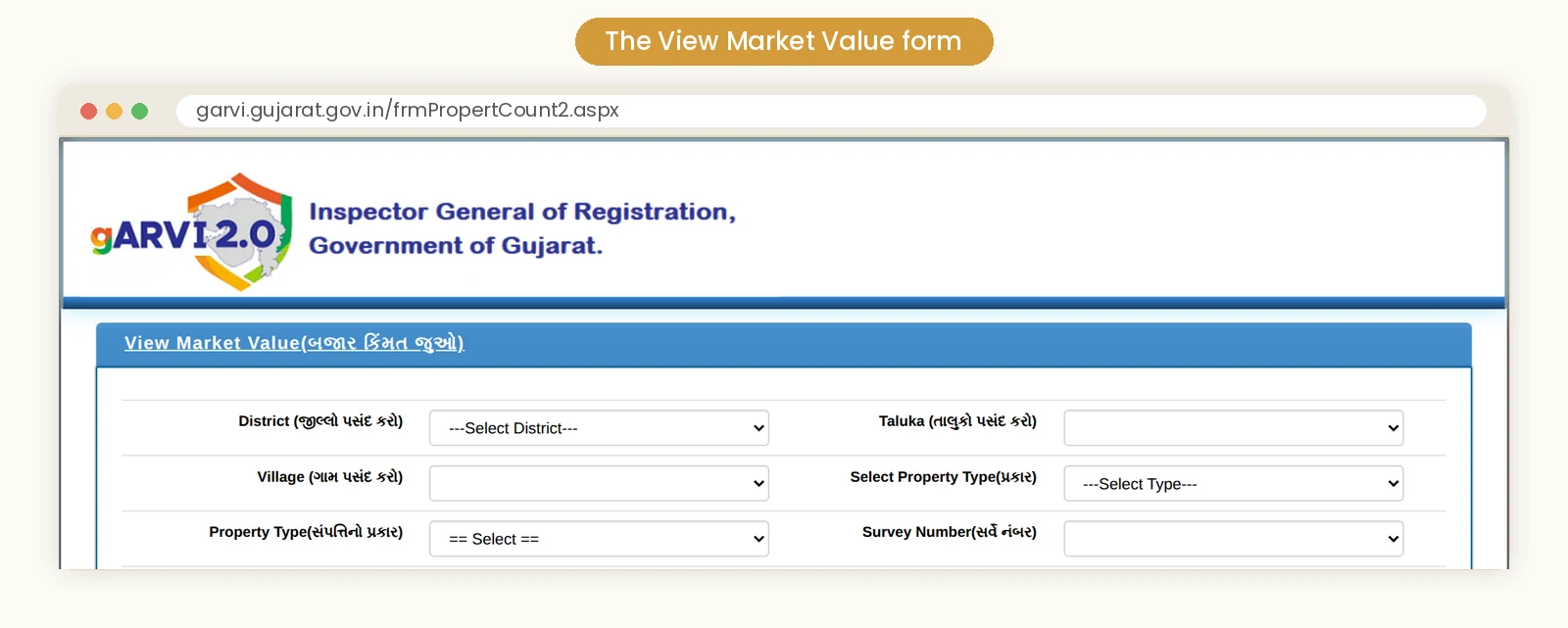Open the District dropdown

tap(599, 428)
